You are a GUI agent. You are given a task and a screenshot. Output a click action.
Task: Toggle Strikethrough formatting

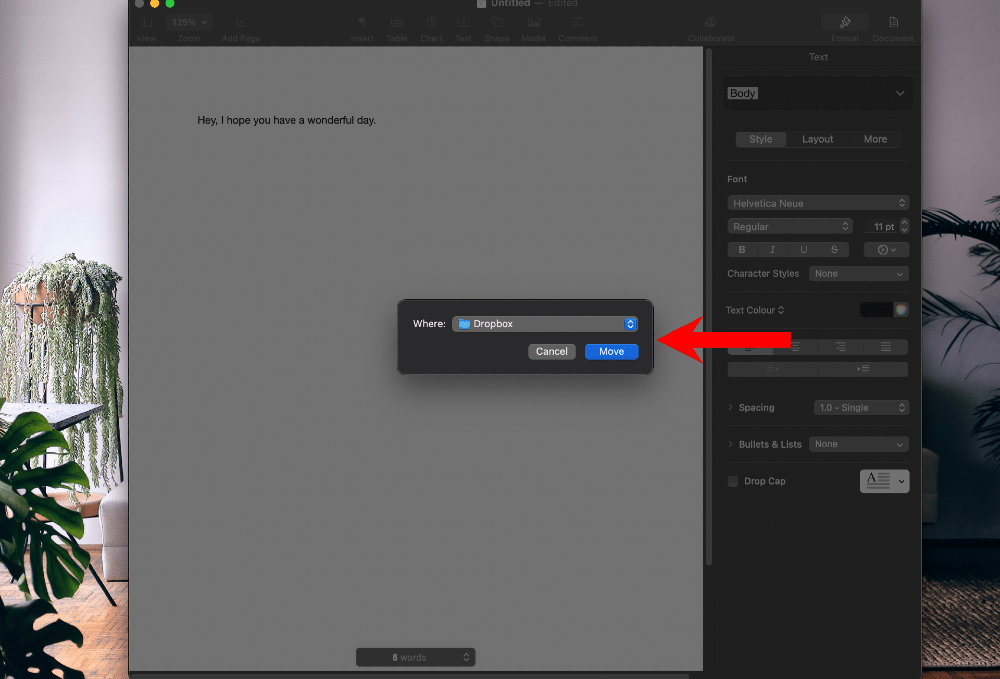(x=834, y=249)
